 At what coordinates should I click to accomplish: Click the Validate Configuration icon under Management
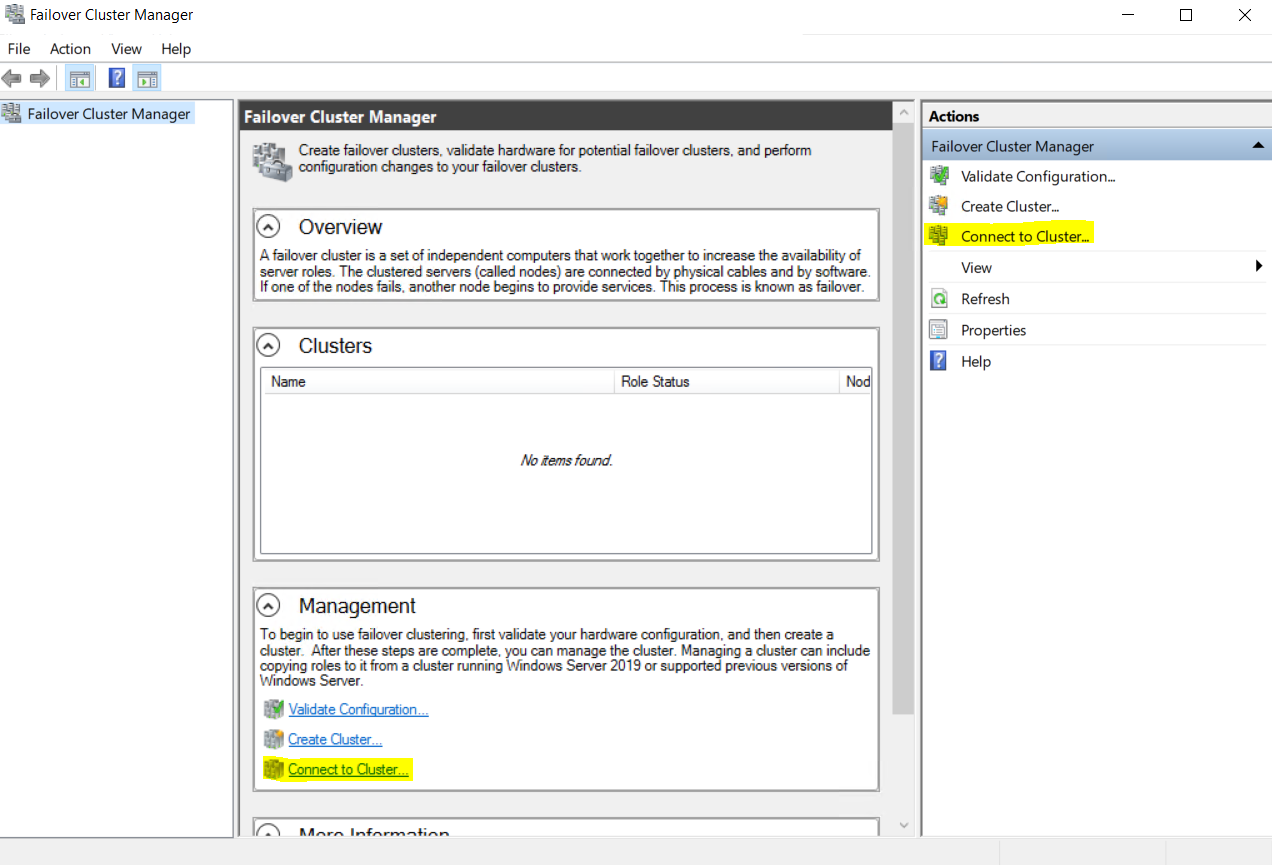pos(273,709)
